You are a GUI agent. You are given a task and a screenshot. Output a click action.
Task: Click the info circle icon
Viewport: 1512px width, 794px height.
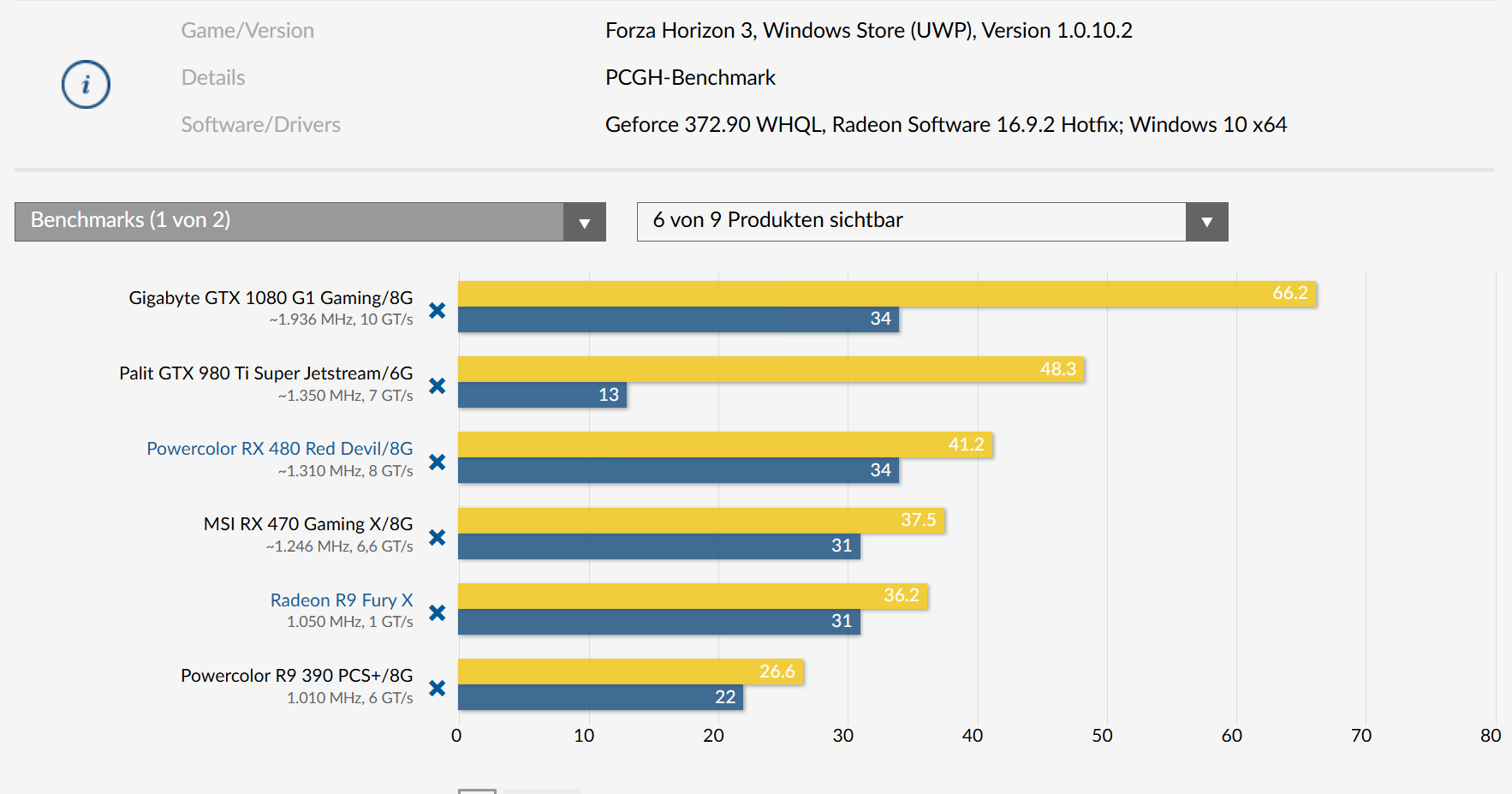(x=86, y=85)
